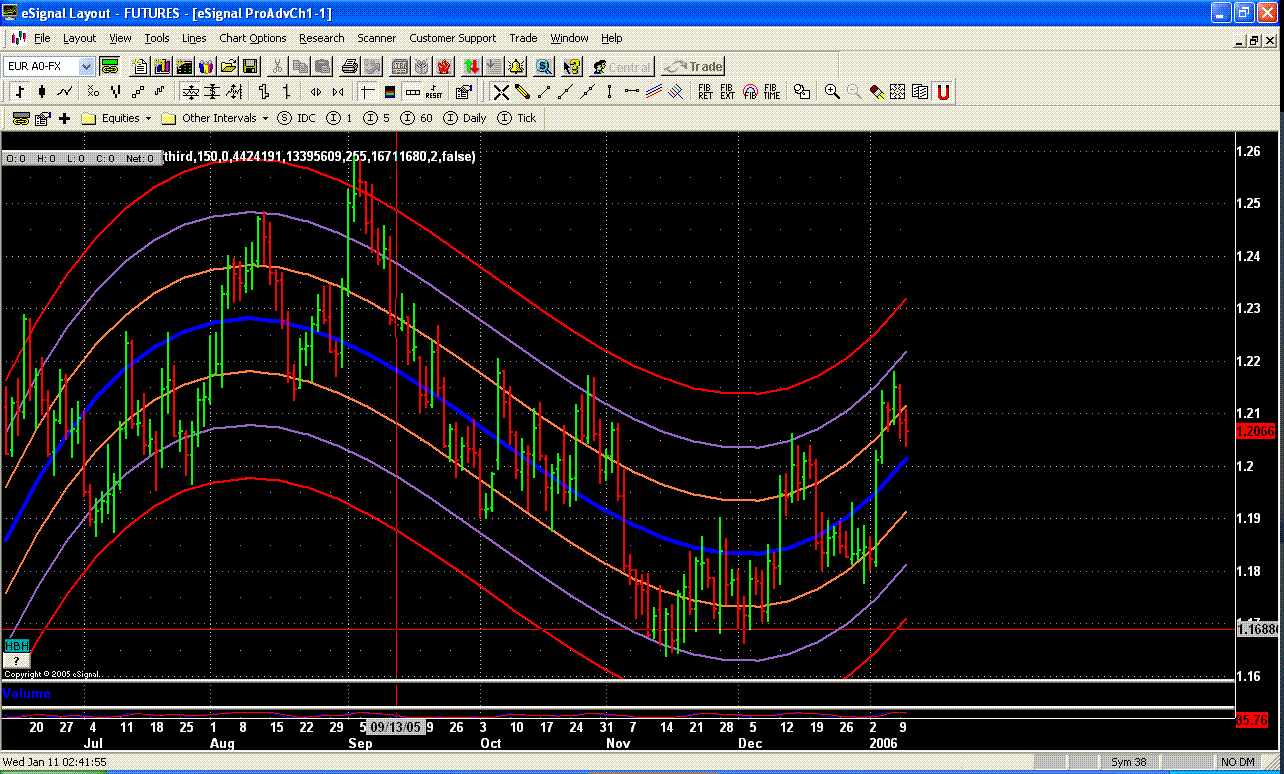Enable the Daily interval
Viewport: 1284px width, 774px height.
click(463, 118)
